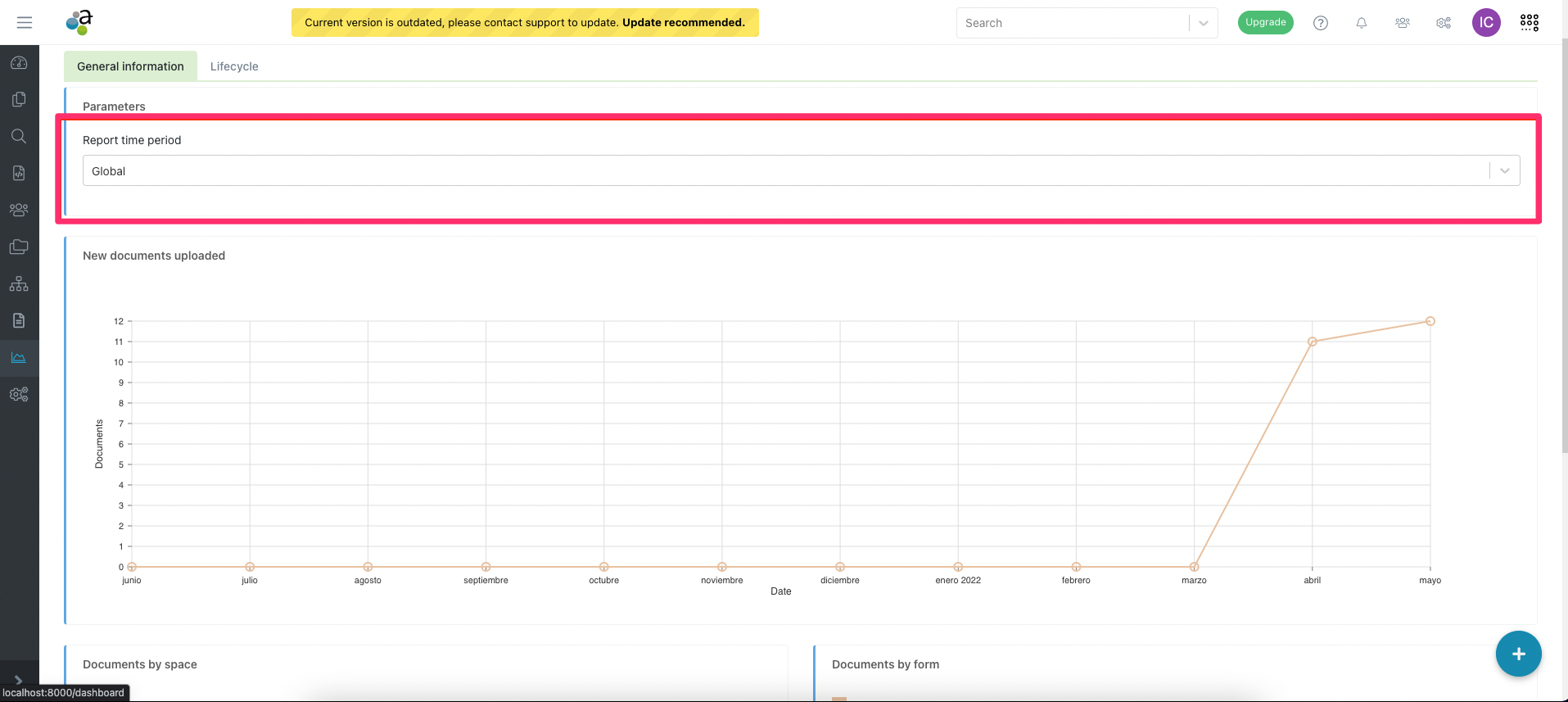This screenshot has width=1568, height=702.
Task: Click the mayo data point on chart
Action: [1430, 321]
